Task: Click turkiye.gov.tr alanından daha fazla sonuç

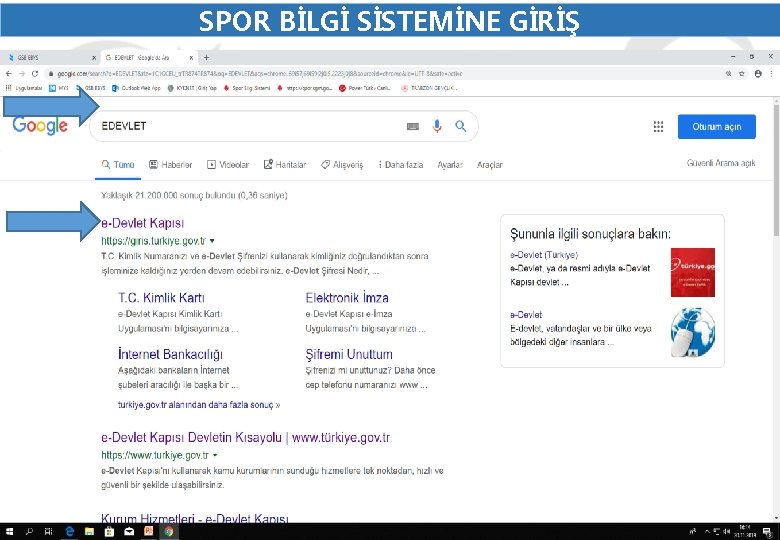Action: (199, 405)
